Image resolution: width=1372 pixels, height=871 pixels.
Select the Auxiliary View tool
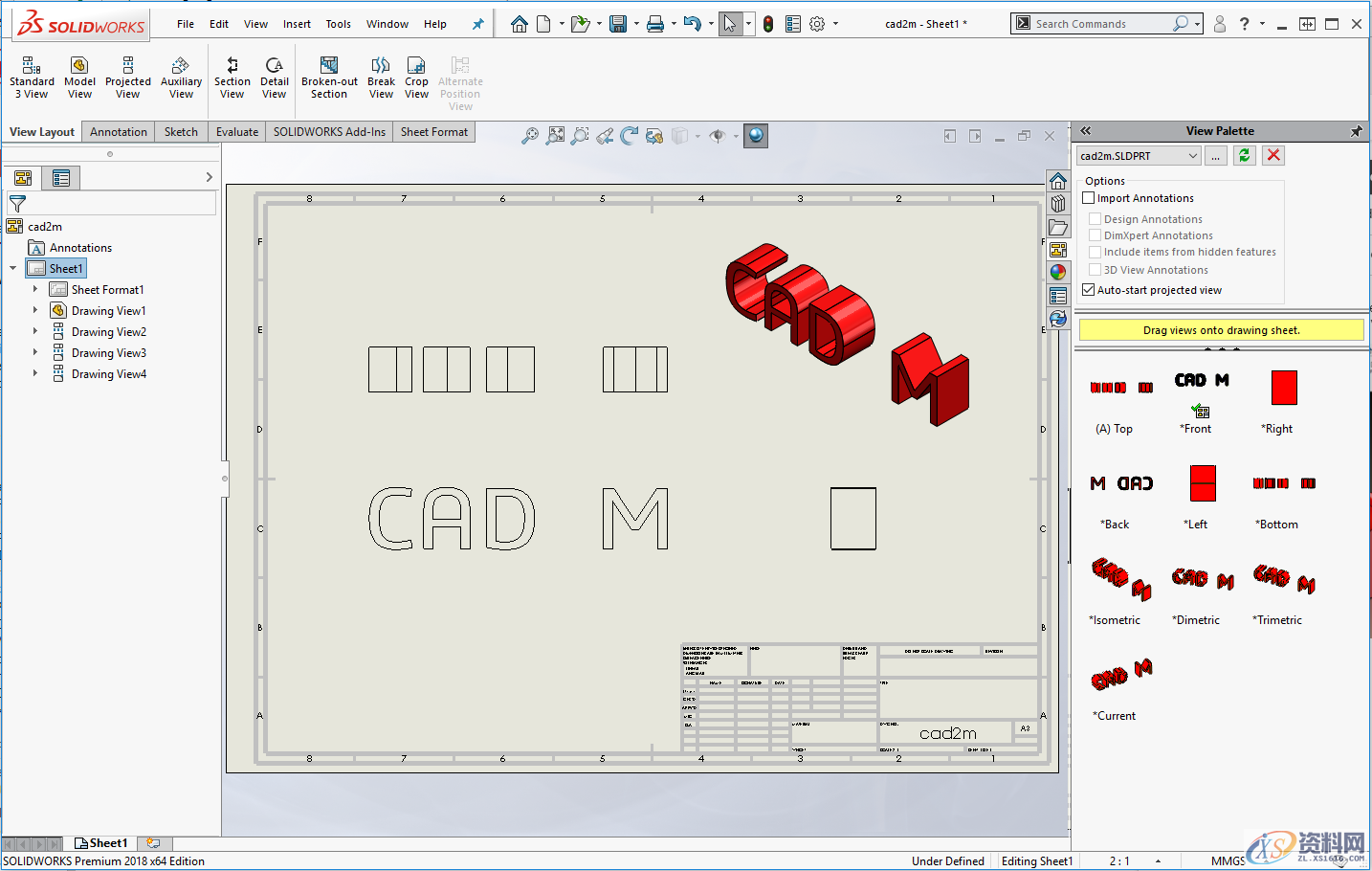pos(181,77)
